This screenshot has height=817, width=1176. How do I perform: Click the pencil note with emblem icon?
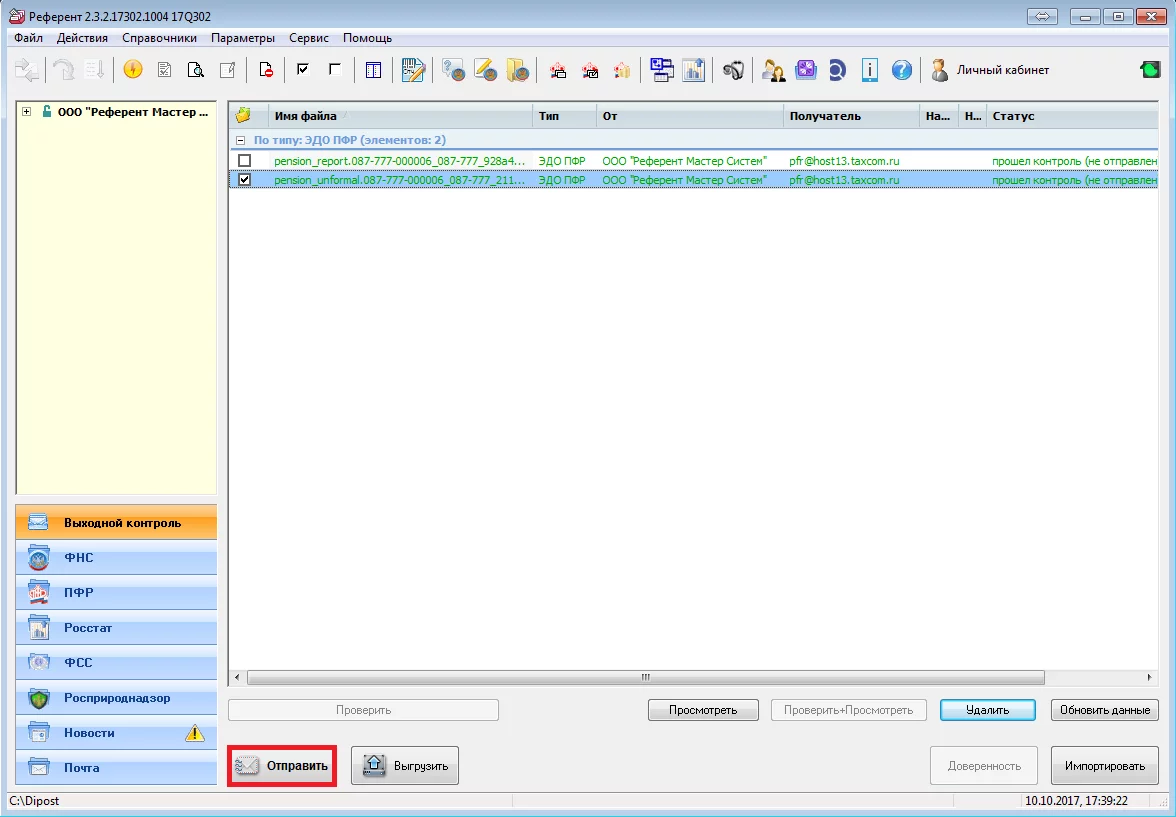(x=485, y=71)
